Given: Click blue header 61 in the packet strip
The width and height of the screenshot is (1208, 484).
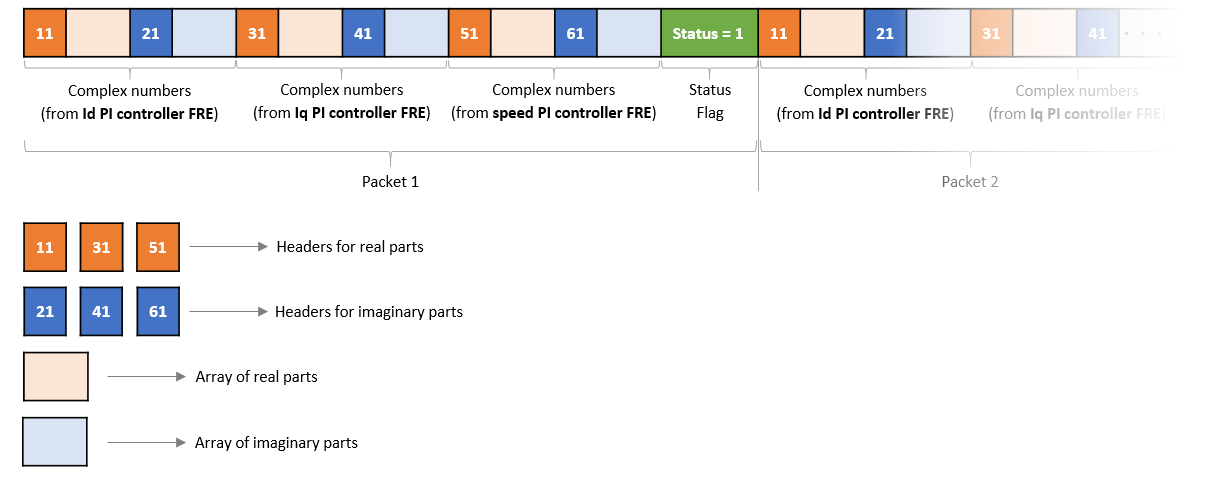Looking at the screenshot, I should pyautogui.click(x=575, y=33).
